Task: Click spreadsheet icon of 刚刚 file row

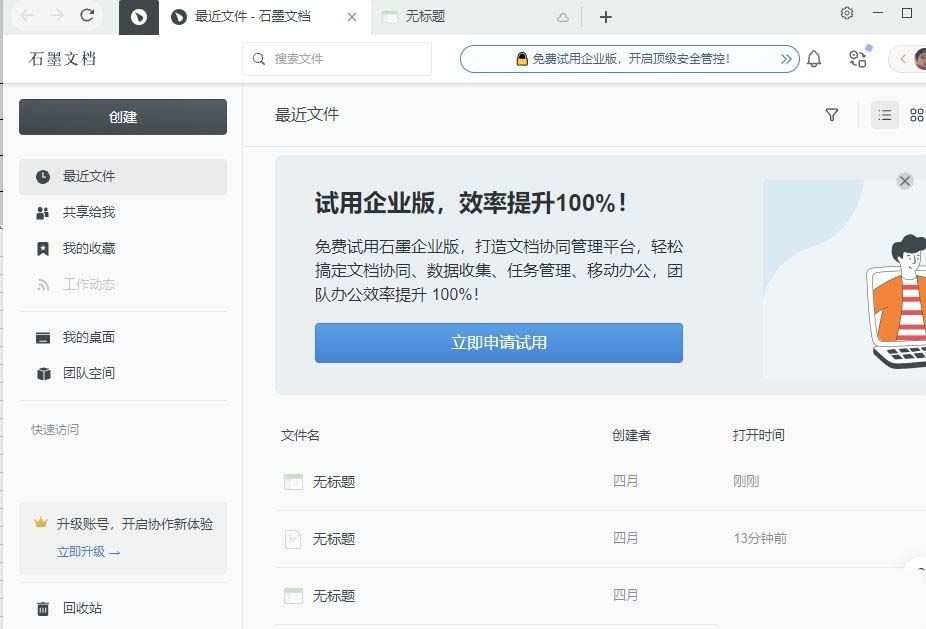Action: coord(293,482)
